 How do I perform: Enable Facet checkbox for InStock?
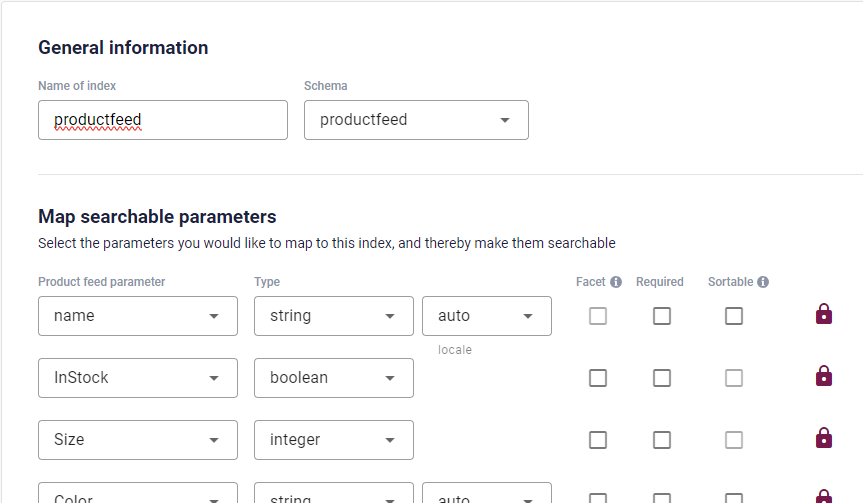coord(598,378)
